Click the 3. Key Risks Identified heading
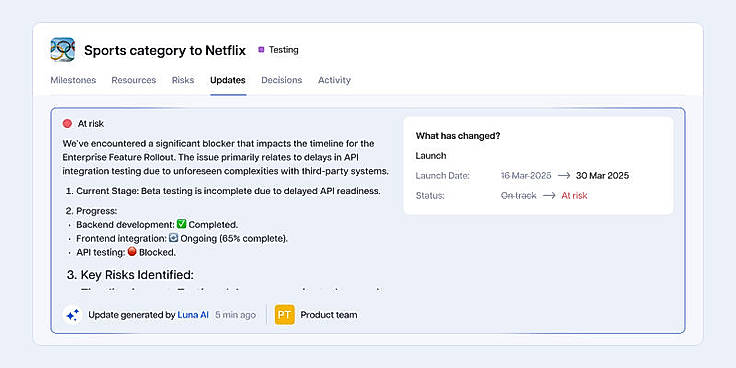The height and width of the screenshot is (368, 736). [130, 275]
